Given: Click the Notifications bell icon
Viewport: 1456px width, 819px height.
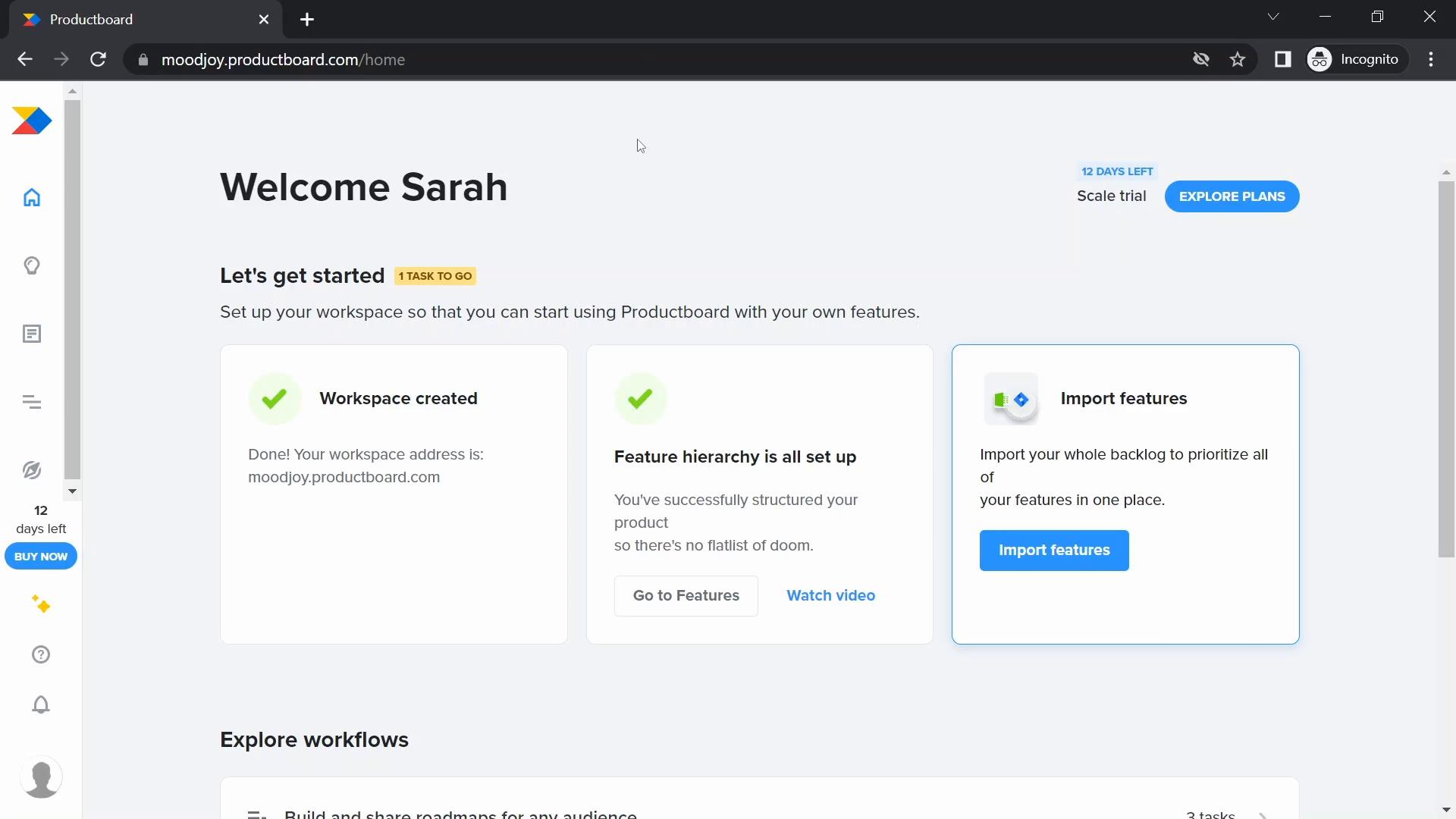Looking at the screenshot, I should (x=40, y=705).
